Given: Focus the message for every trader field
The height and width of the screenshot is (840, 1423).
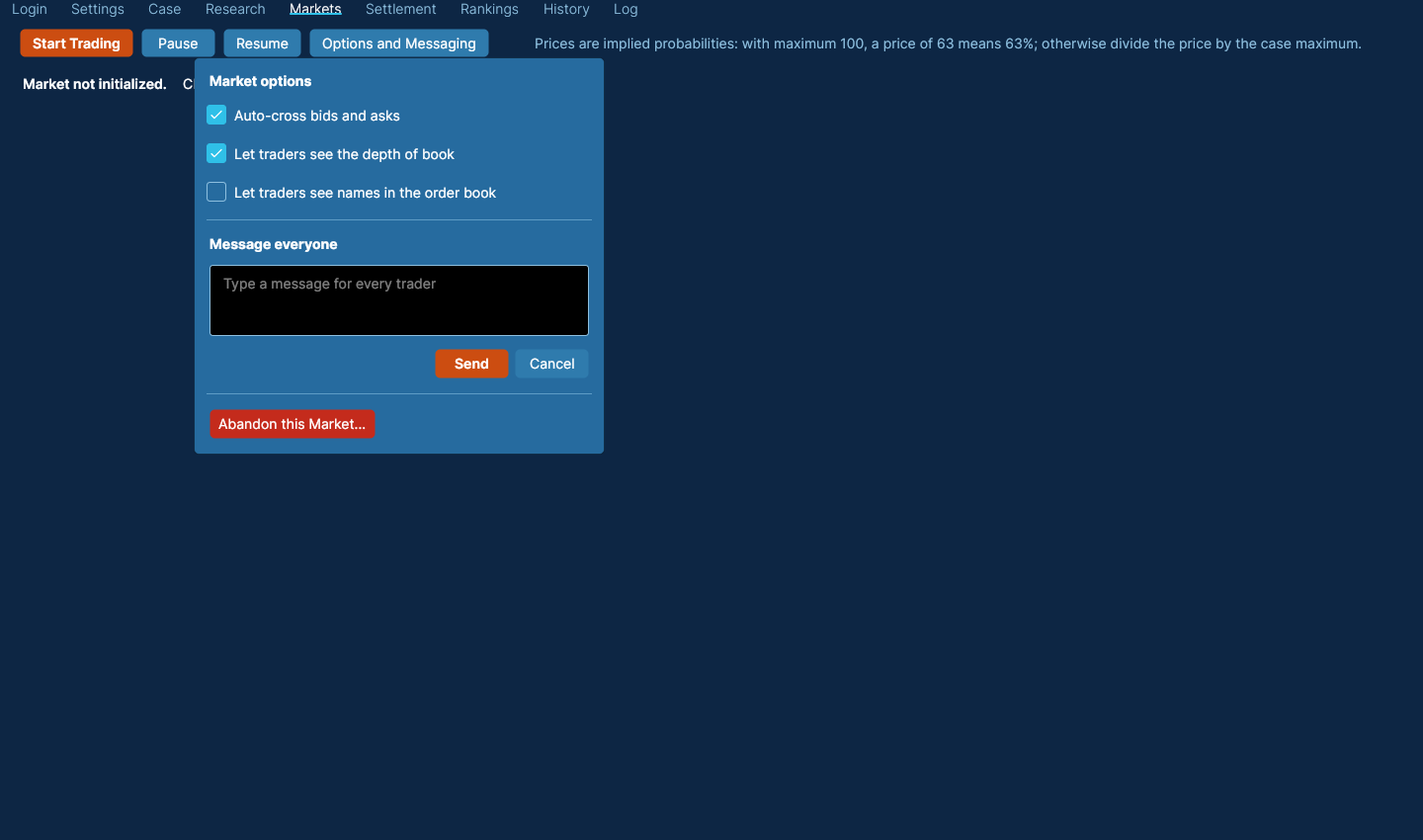Looking at the screenshot, I should (399, 300).
